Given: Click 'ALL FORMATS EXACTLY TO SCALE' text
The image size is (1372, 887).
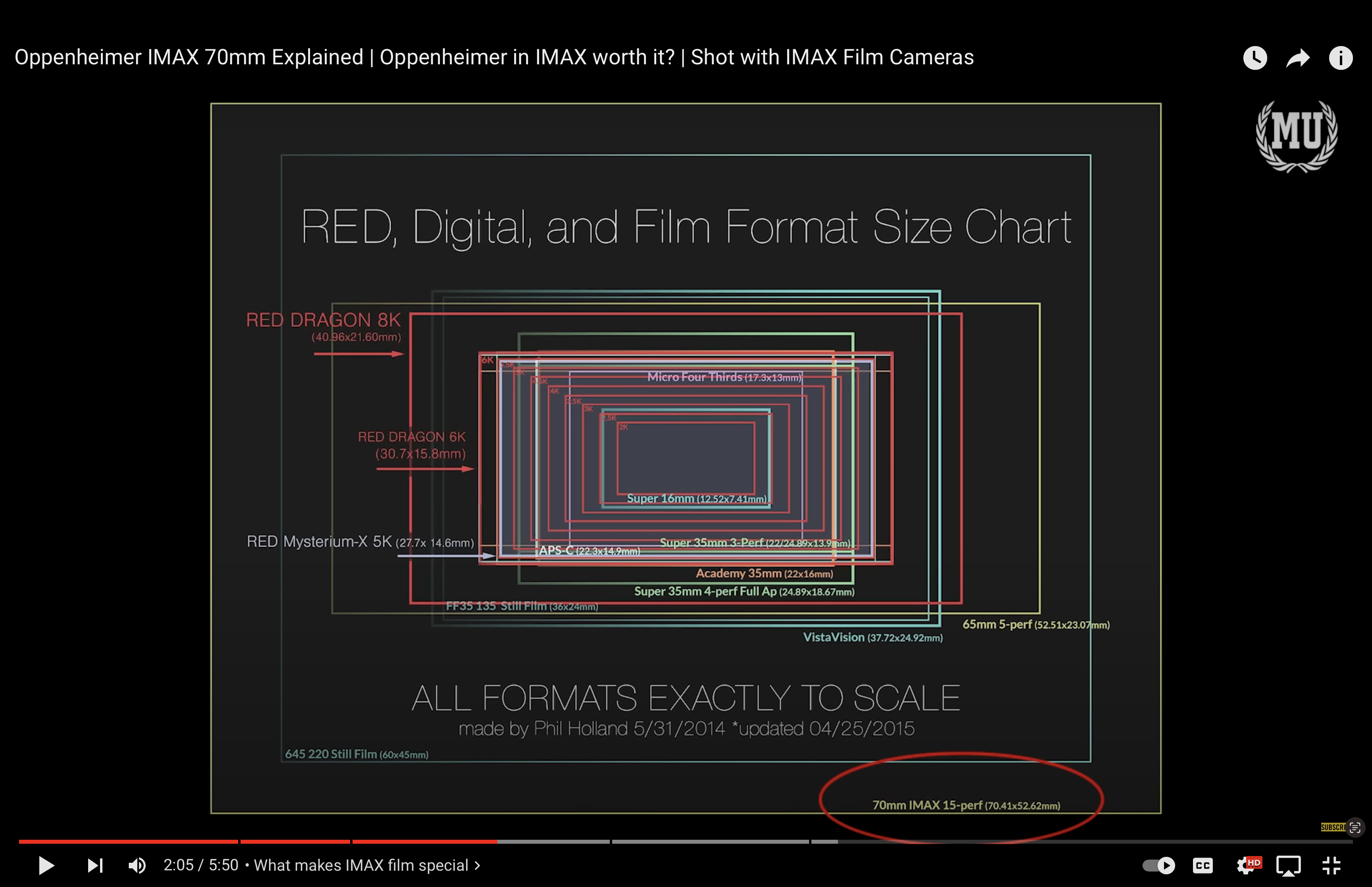Looking at the screenshot, I should click(686, 698).
